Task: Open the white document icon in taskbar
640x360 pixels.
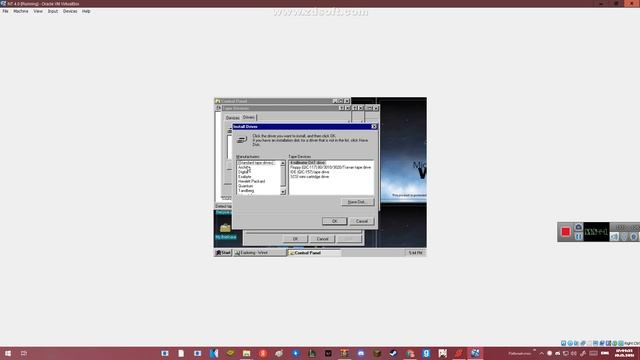Action: [181, 353]
